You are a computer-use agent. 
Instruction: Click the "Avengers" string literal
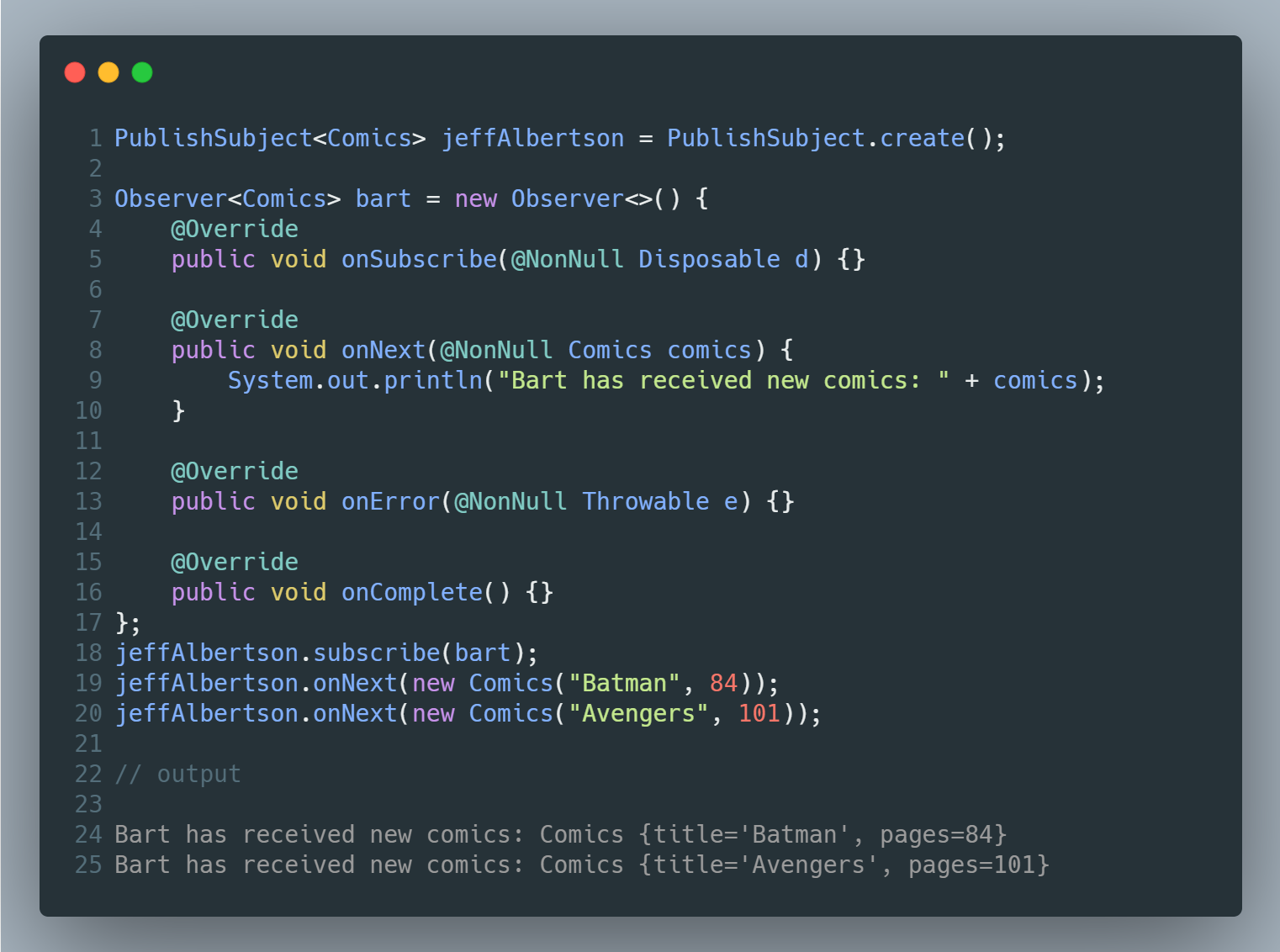(638, 713)
